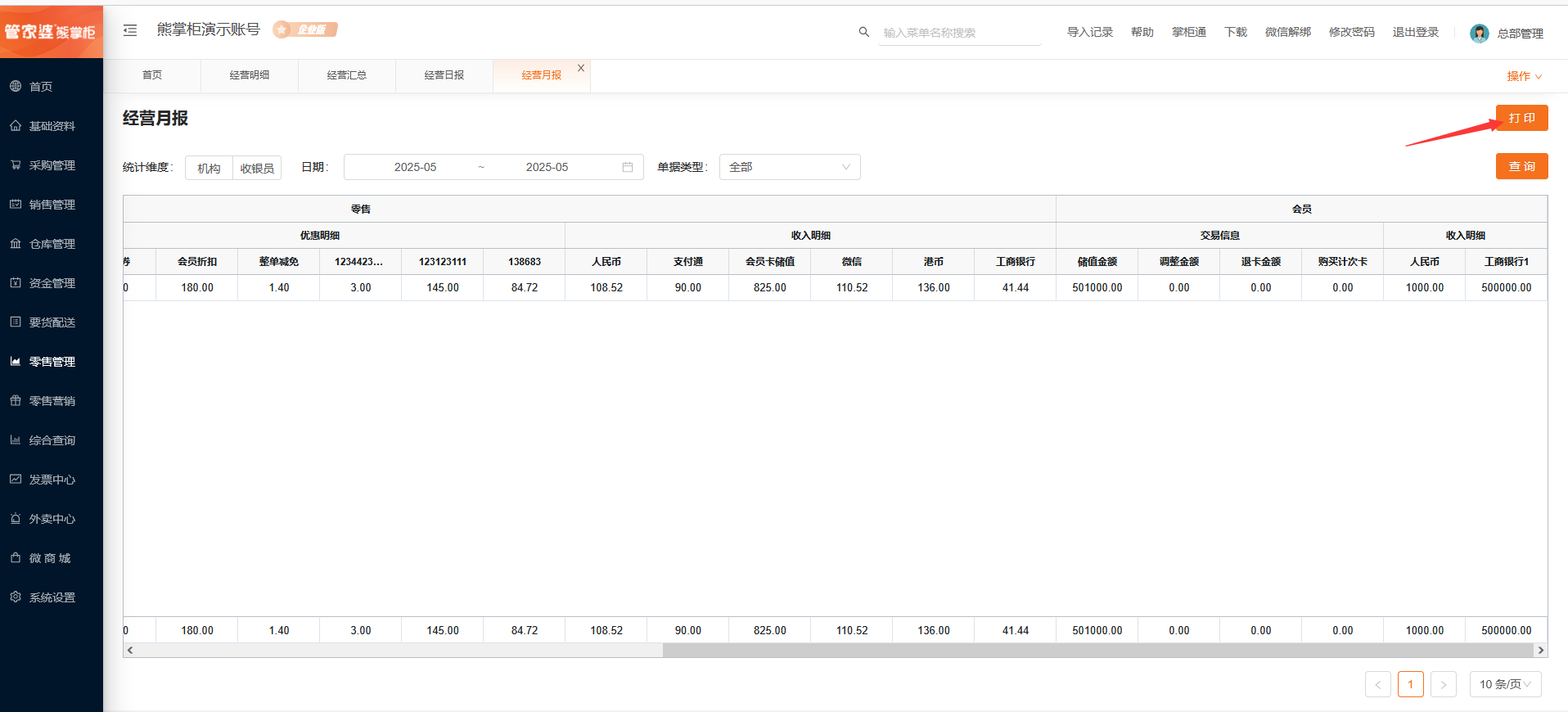Toggle statistics dimension to 机构

(209, 168)
